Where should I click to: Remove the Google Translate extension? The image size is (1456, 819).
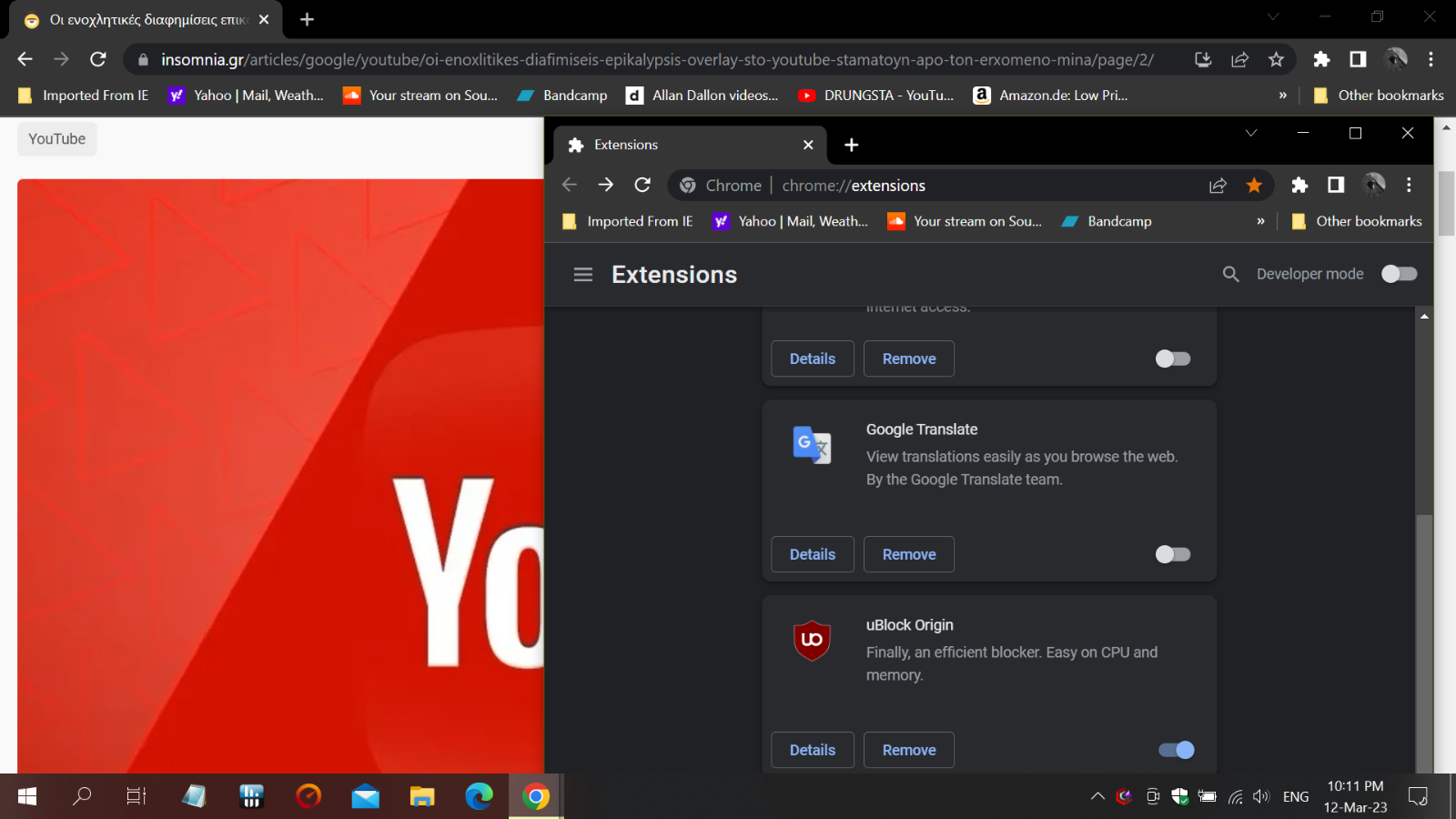[x=909, y=554]
